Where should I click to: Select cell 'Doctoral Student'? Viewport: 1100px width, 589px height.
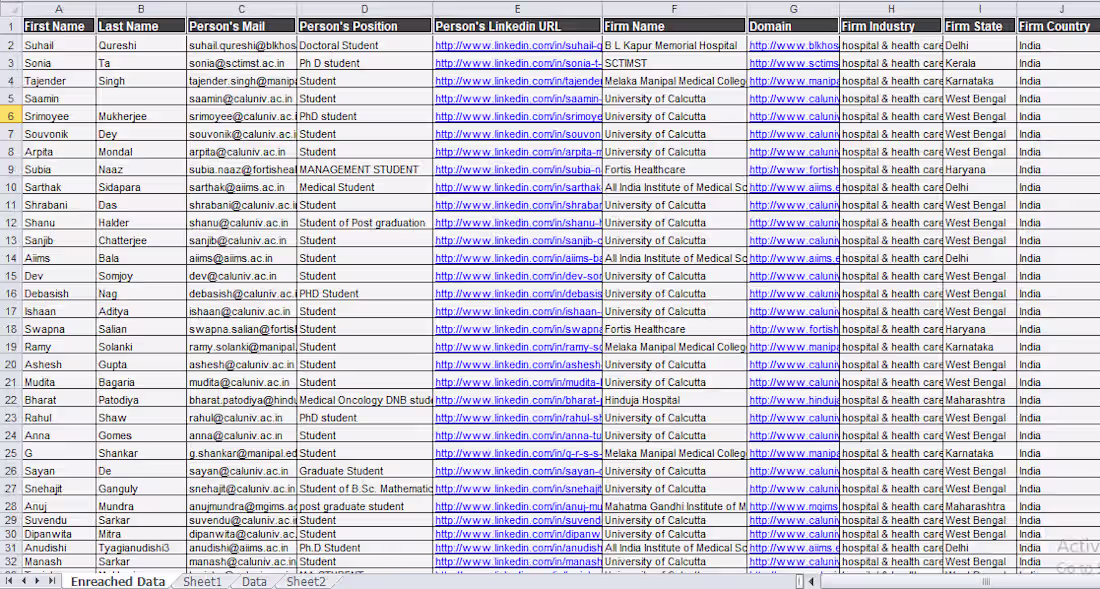coord(365,46)
